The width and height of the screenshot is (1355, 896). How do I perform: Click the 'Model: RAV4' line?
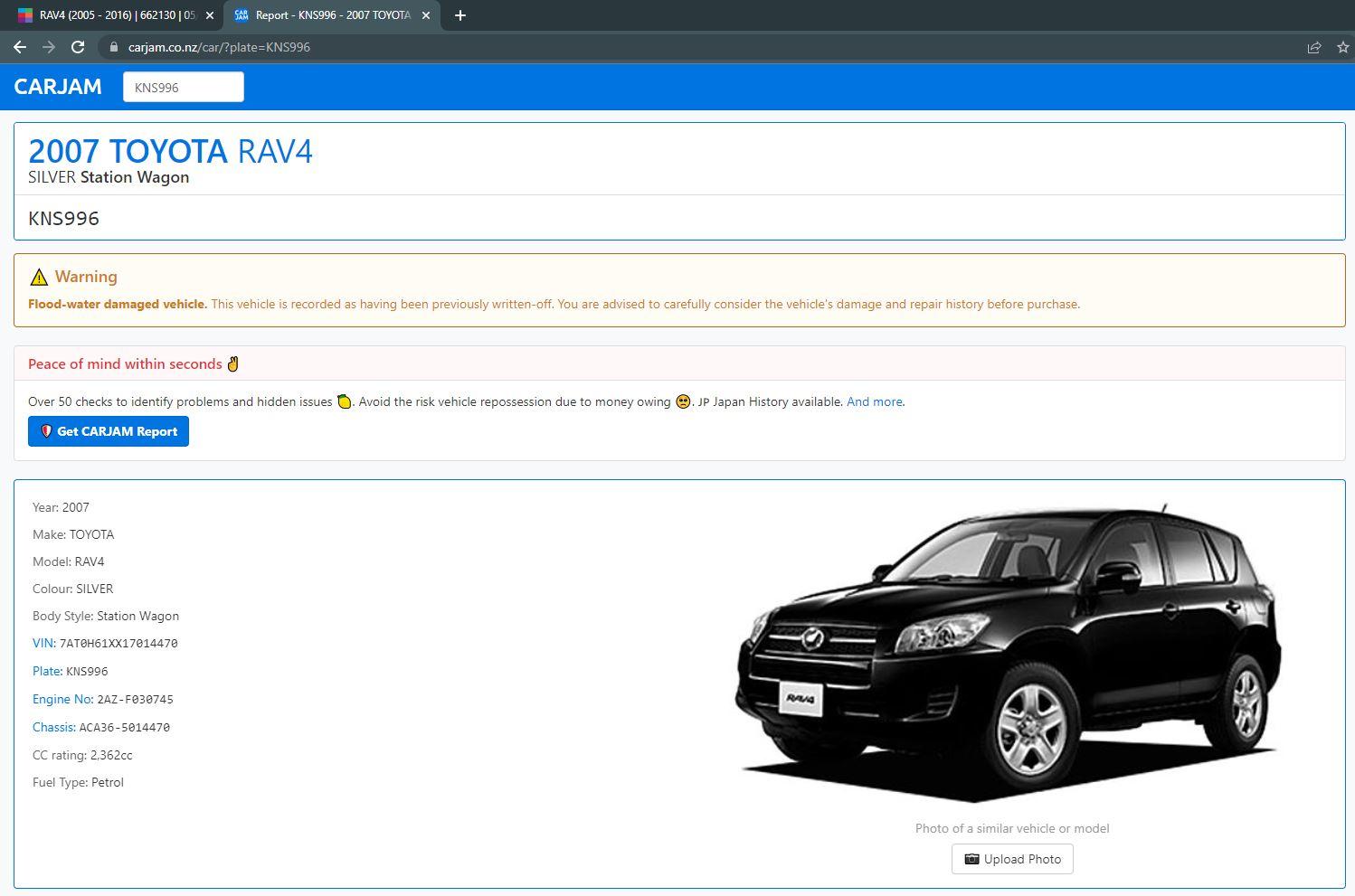[69, 561]
